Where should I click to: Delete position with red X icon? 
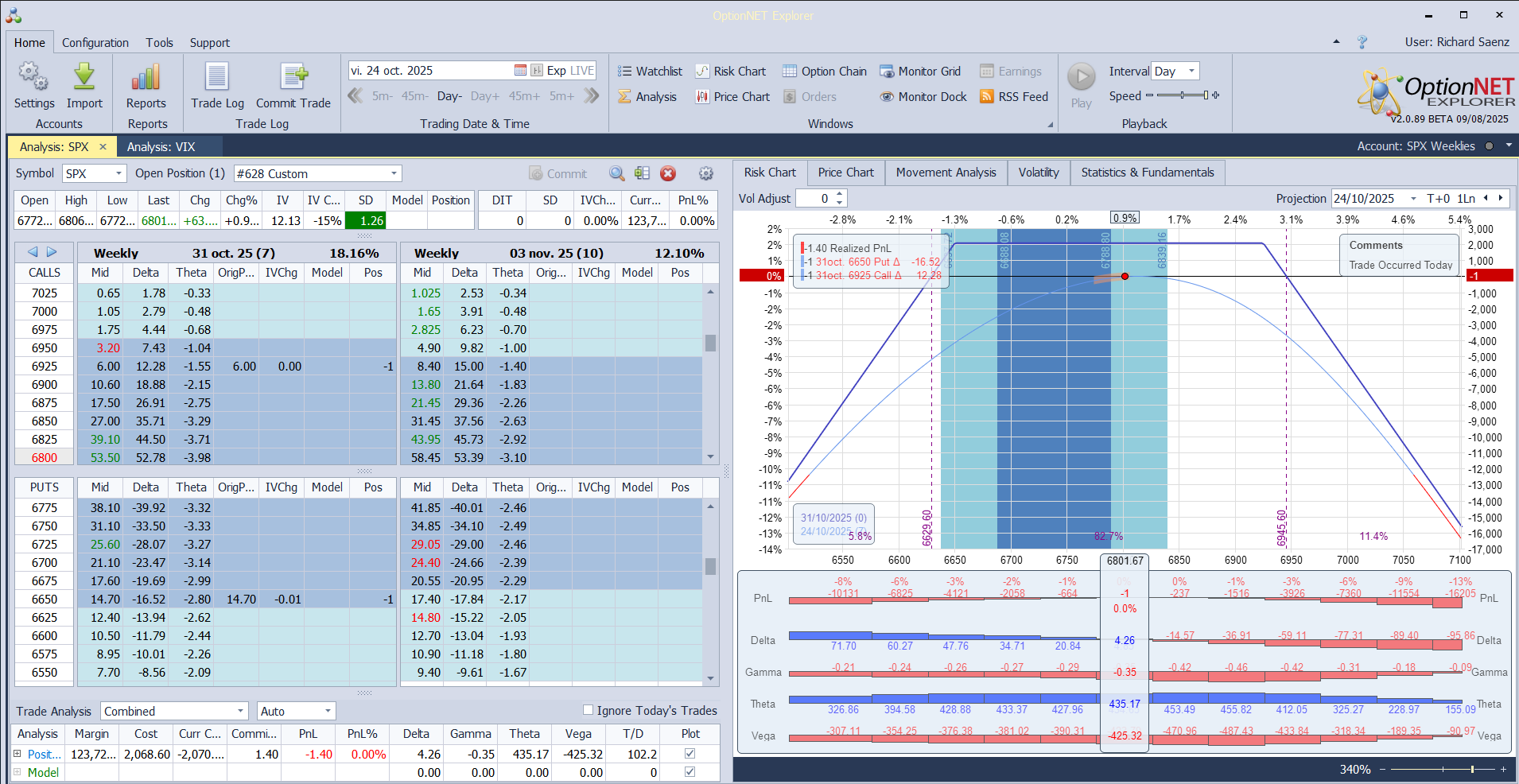point(668,173)
